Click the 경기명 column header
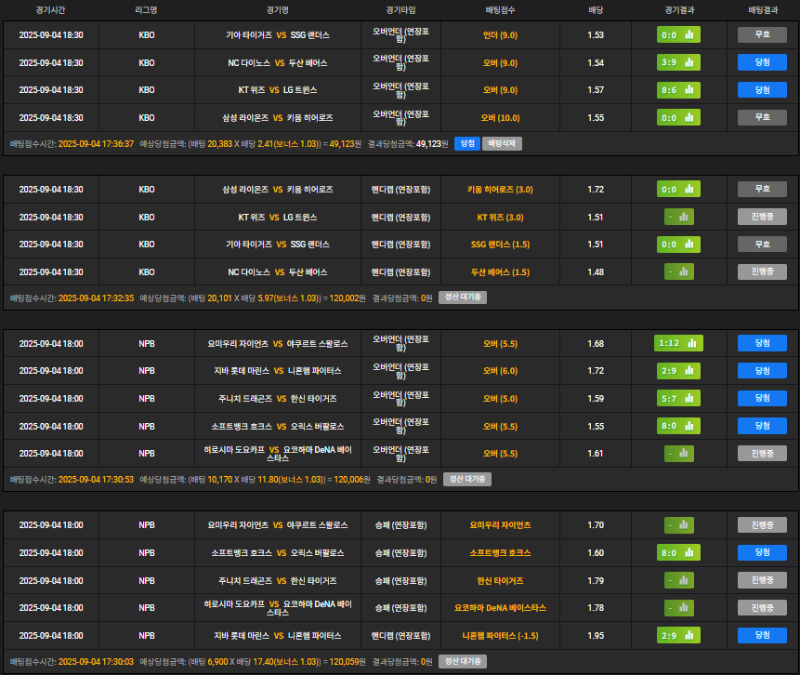This screenshot has width=800, height=675. (278, 10)
